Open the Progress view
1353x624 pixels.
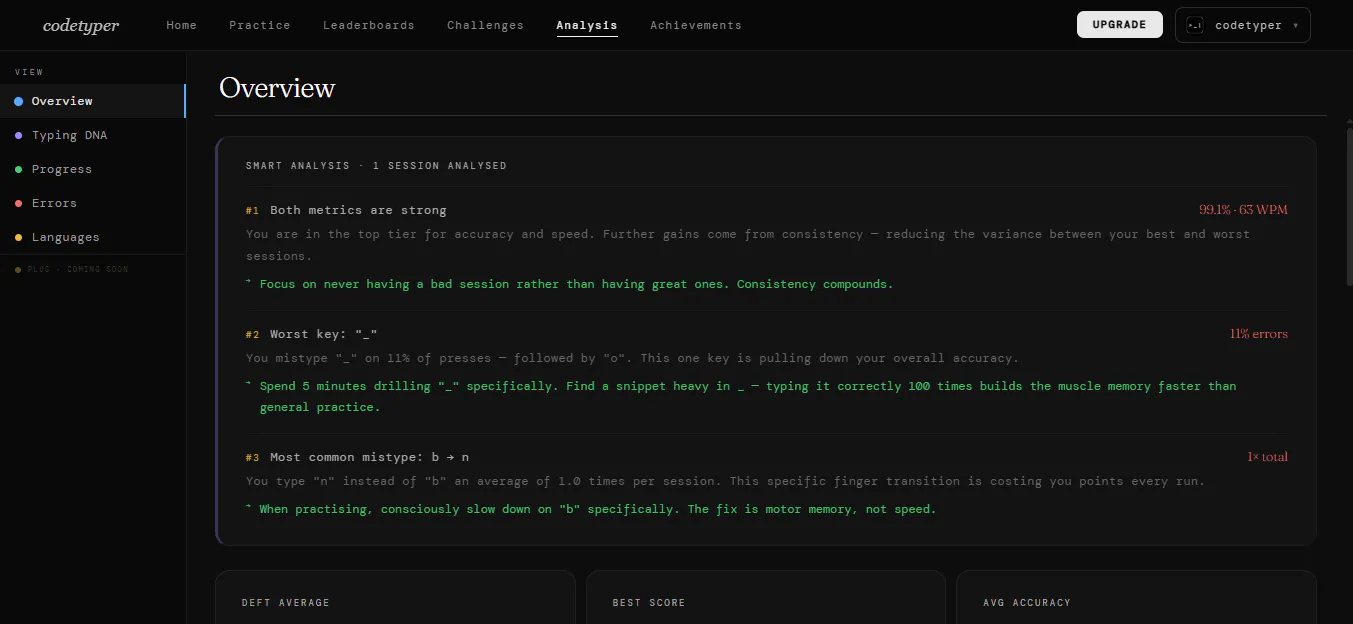point(93,169)
